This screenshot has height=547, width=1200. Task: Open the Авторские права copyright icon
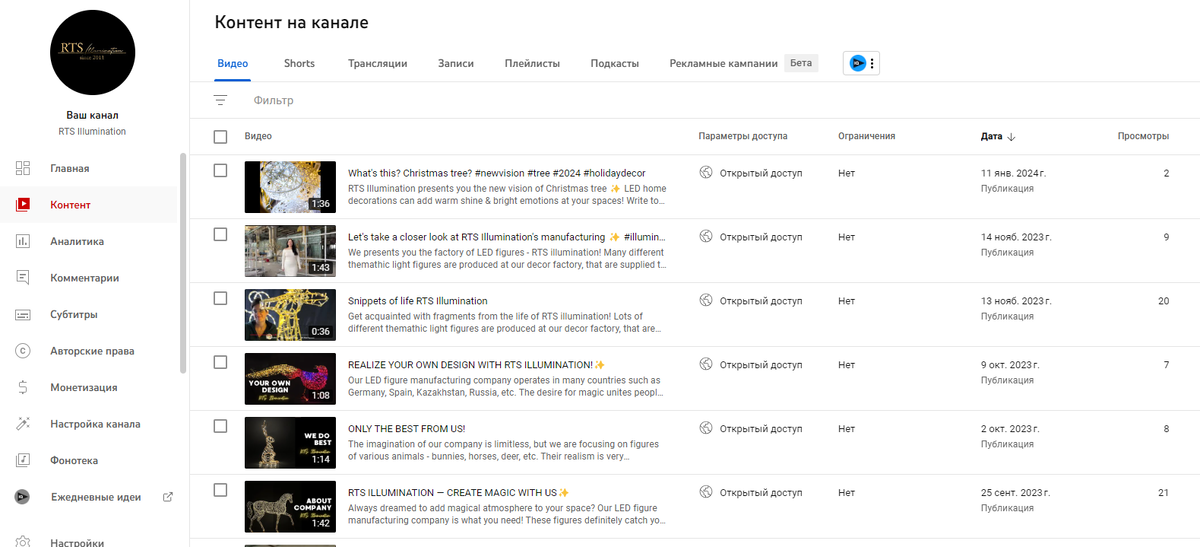pyautogui.click(x=22, y=351)
